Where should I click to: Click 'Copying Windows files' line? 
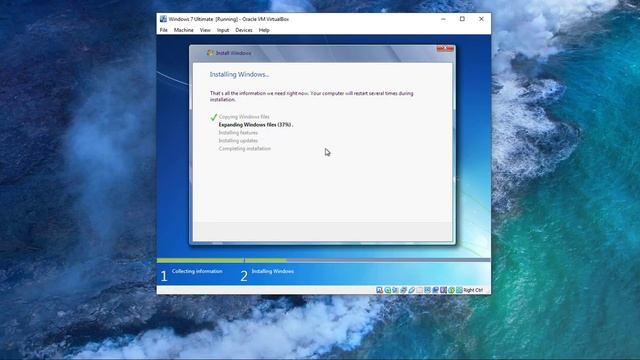pyautogui.click(x=244, y=117)
